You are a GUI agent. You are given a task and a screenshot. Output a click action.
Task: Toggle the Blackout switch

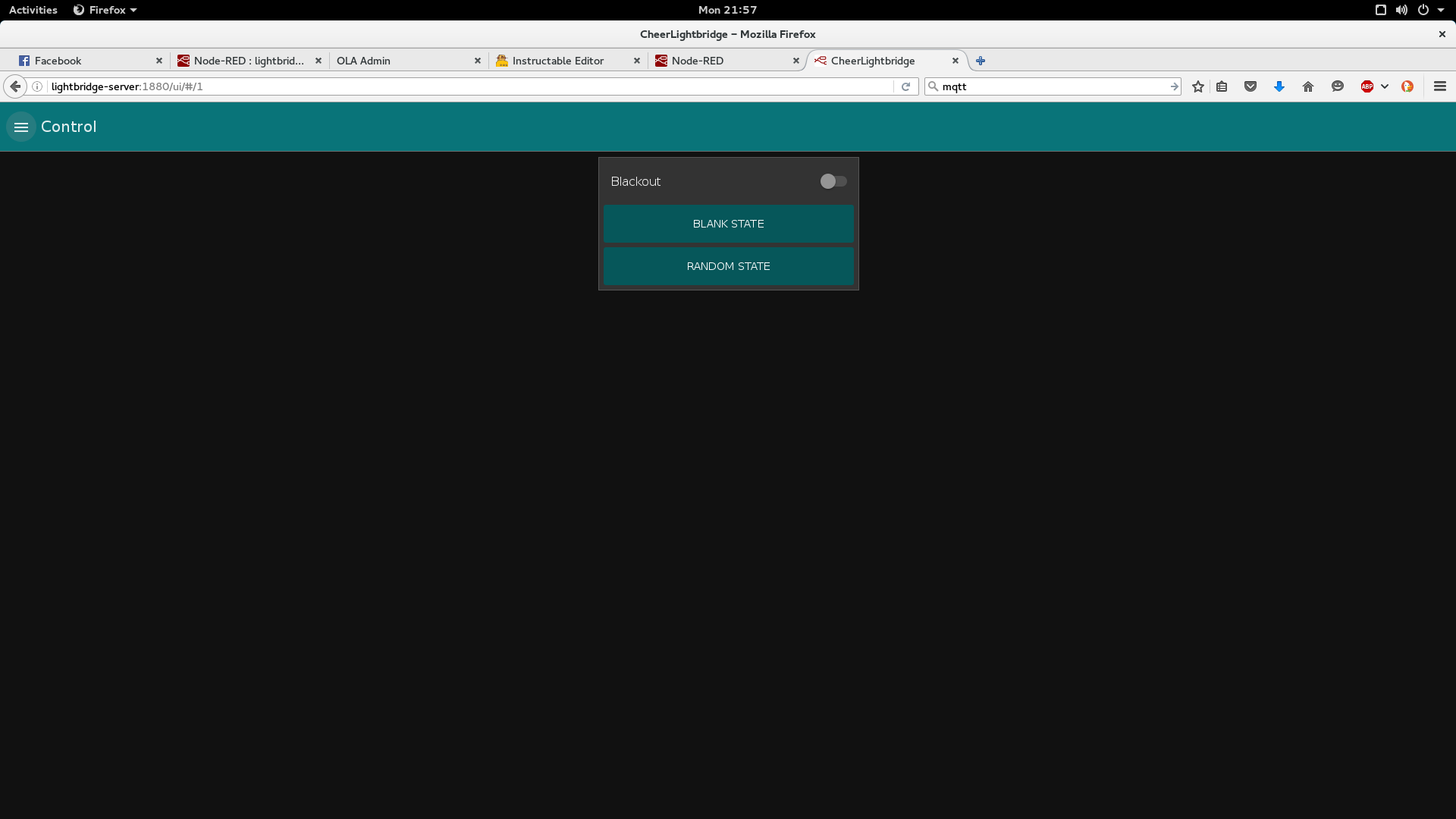833,181
